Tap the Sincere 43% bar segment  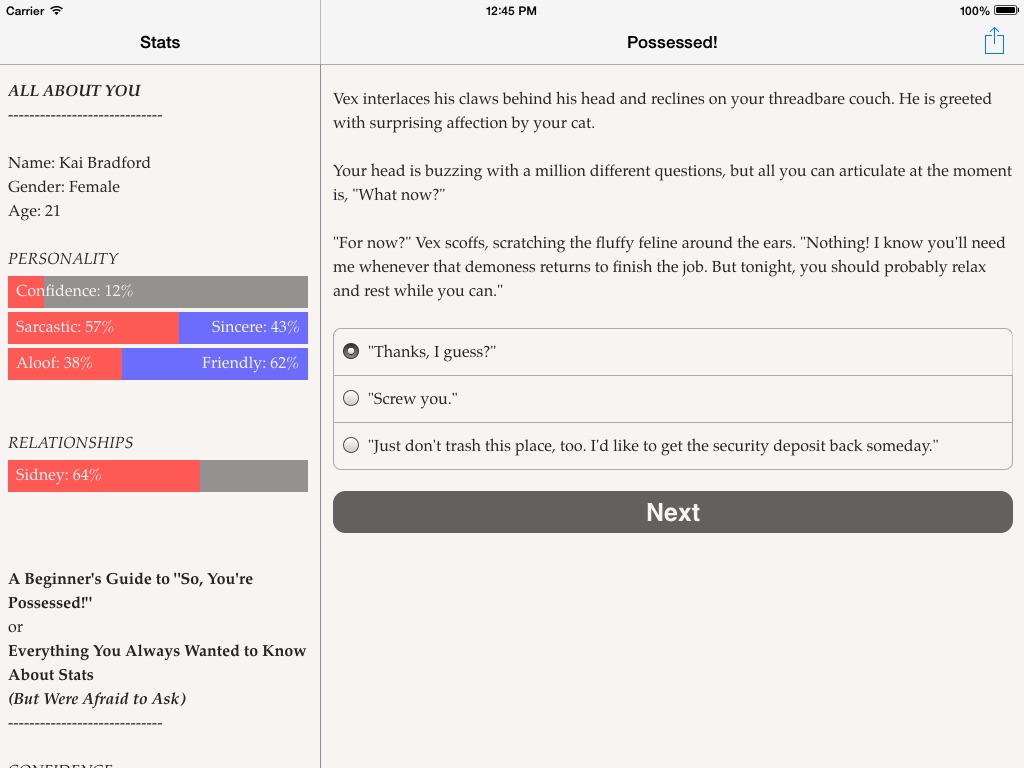[x=244, y=328]
